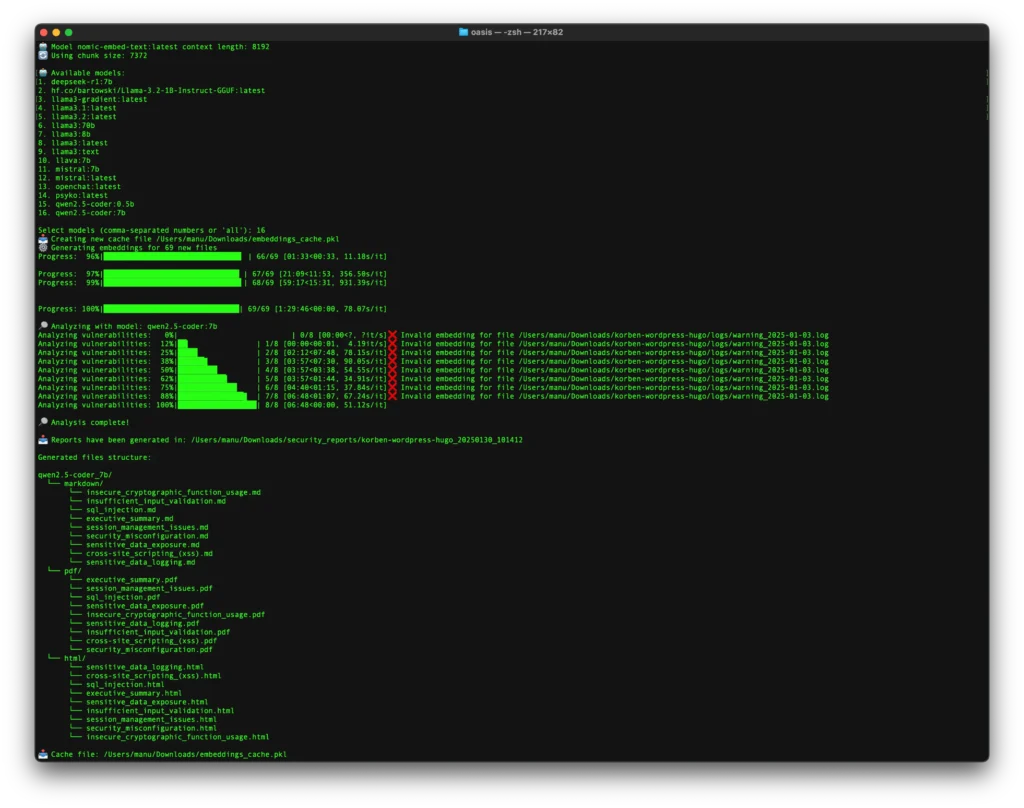The width and height of the screenshot is (1024, 808).
Task: Click the 'Generated files structure:' heading
Action: click(95, 457)
